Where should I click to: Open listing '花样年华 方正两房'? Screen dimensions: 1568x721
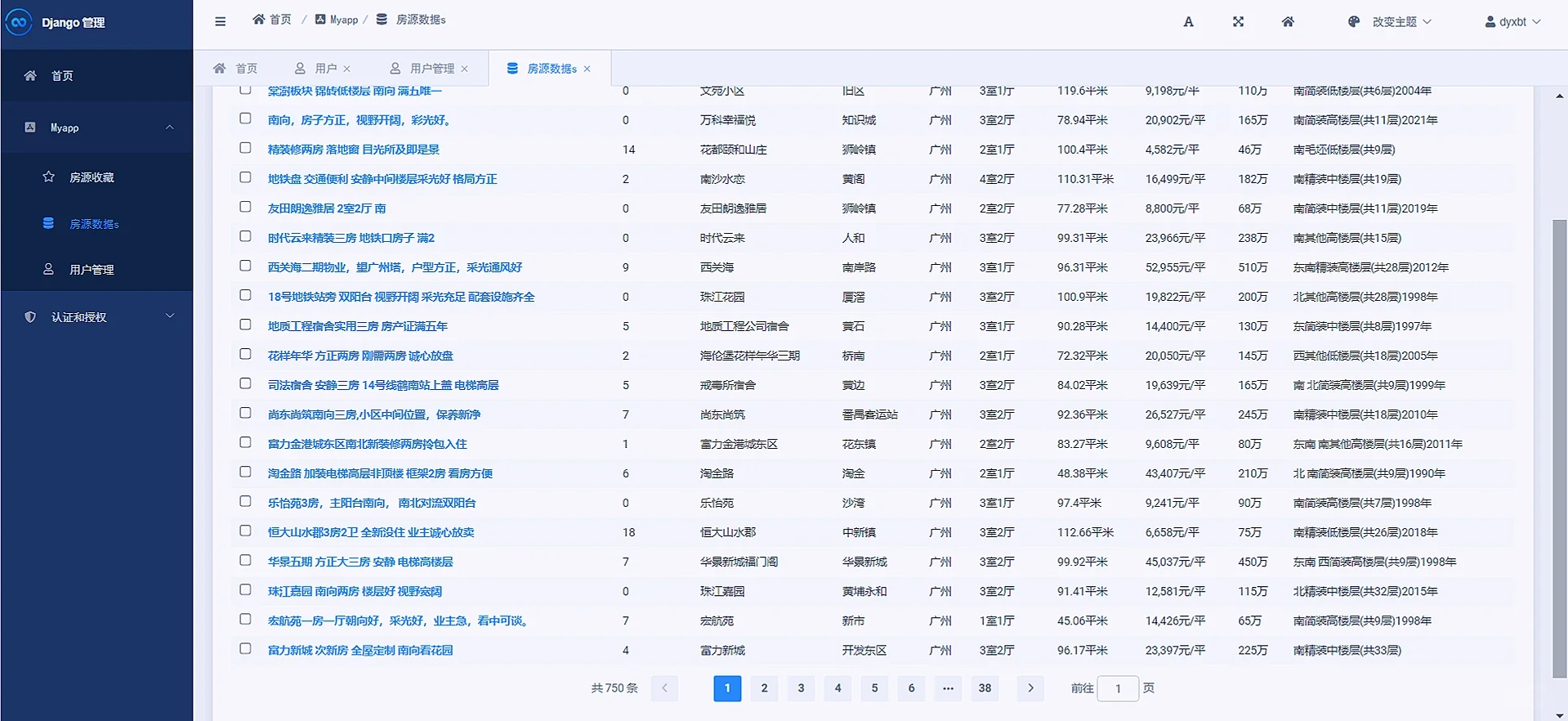pyautogui.click(x=360, y=356)
